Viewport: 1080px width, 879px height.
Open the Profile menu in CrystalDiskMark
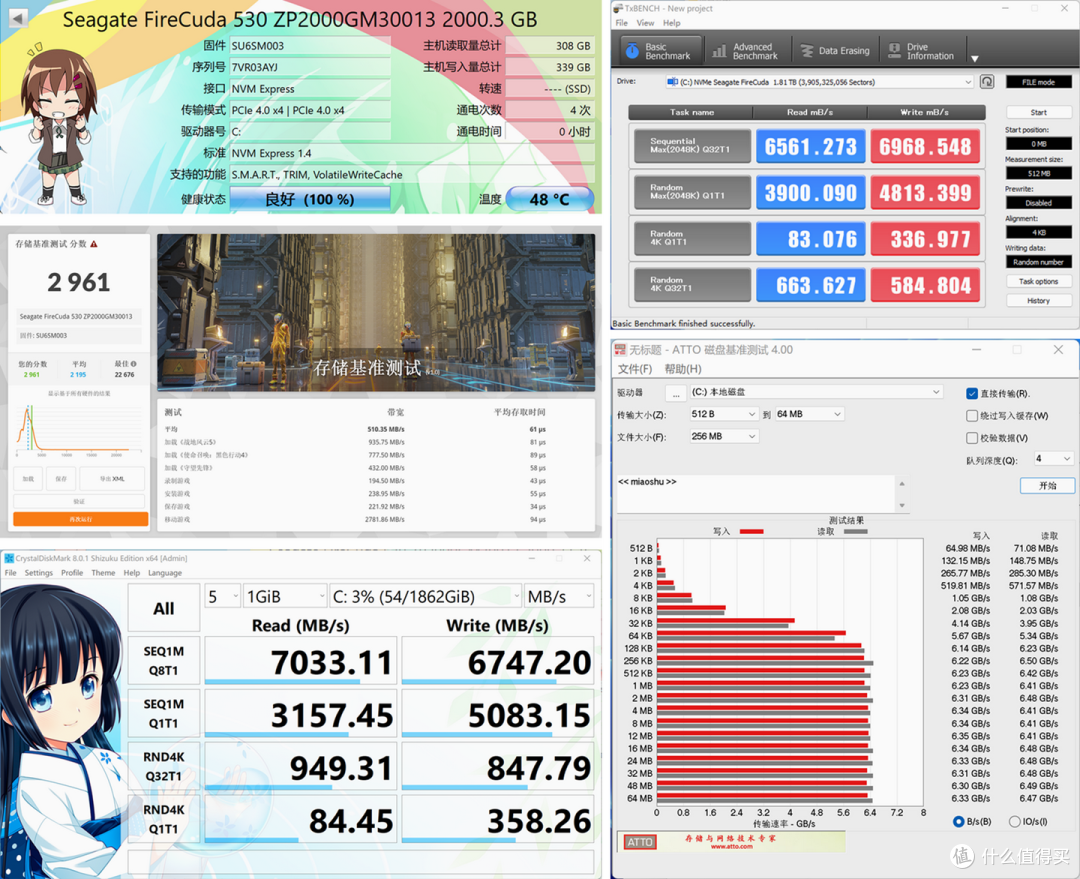pos(72,572)
